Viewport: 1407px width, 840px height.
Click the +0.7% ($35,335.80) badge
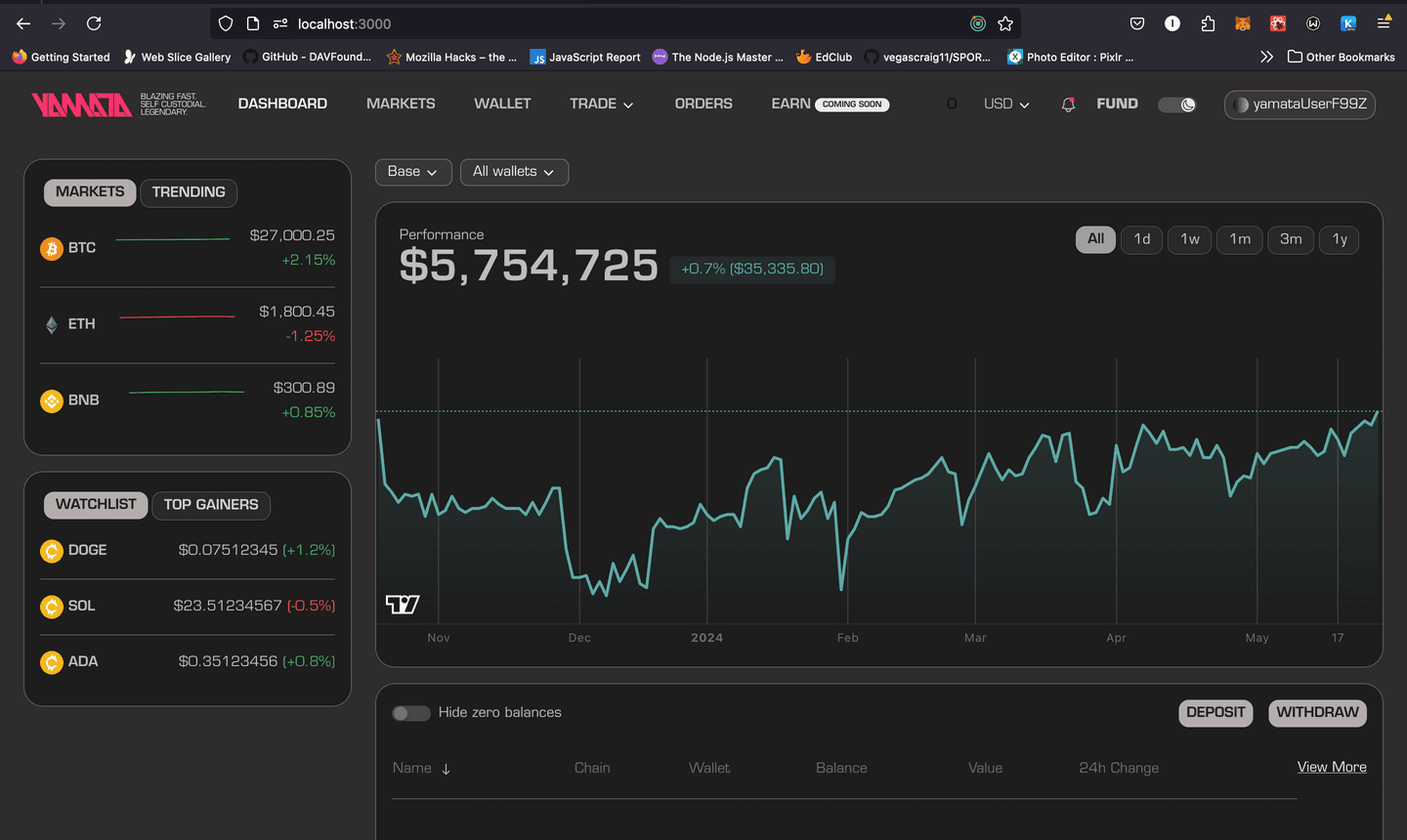752,269
